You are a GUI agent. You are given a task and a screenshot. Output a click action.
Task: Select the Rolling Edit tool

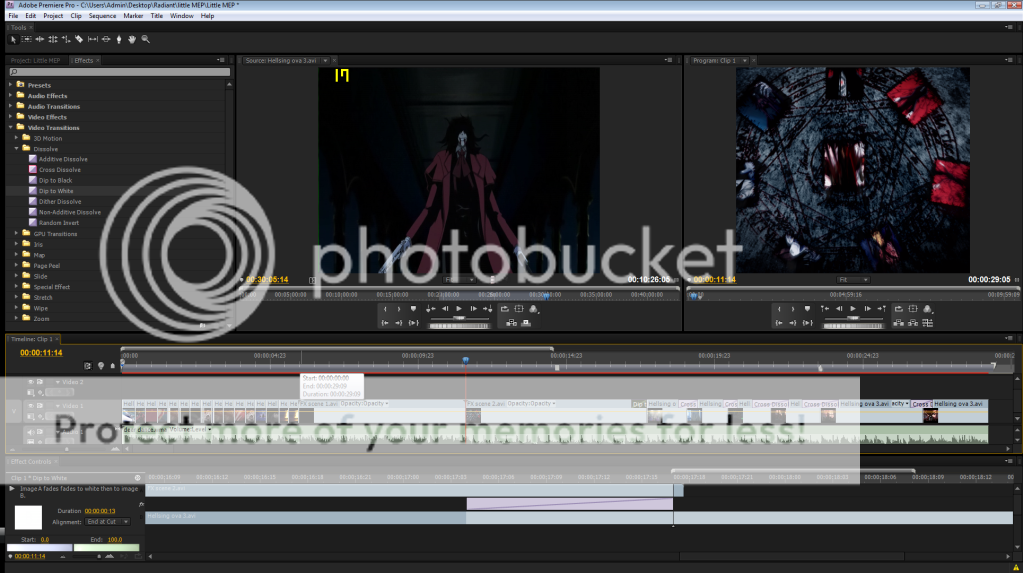pyautogui.click(x=53, y=40)
